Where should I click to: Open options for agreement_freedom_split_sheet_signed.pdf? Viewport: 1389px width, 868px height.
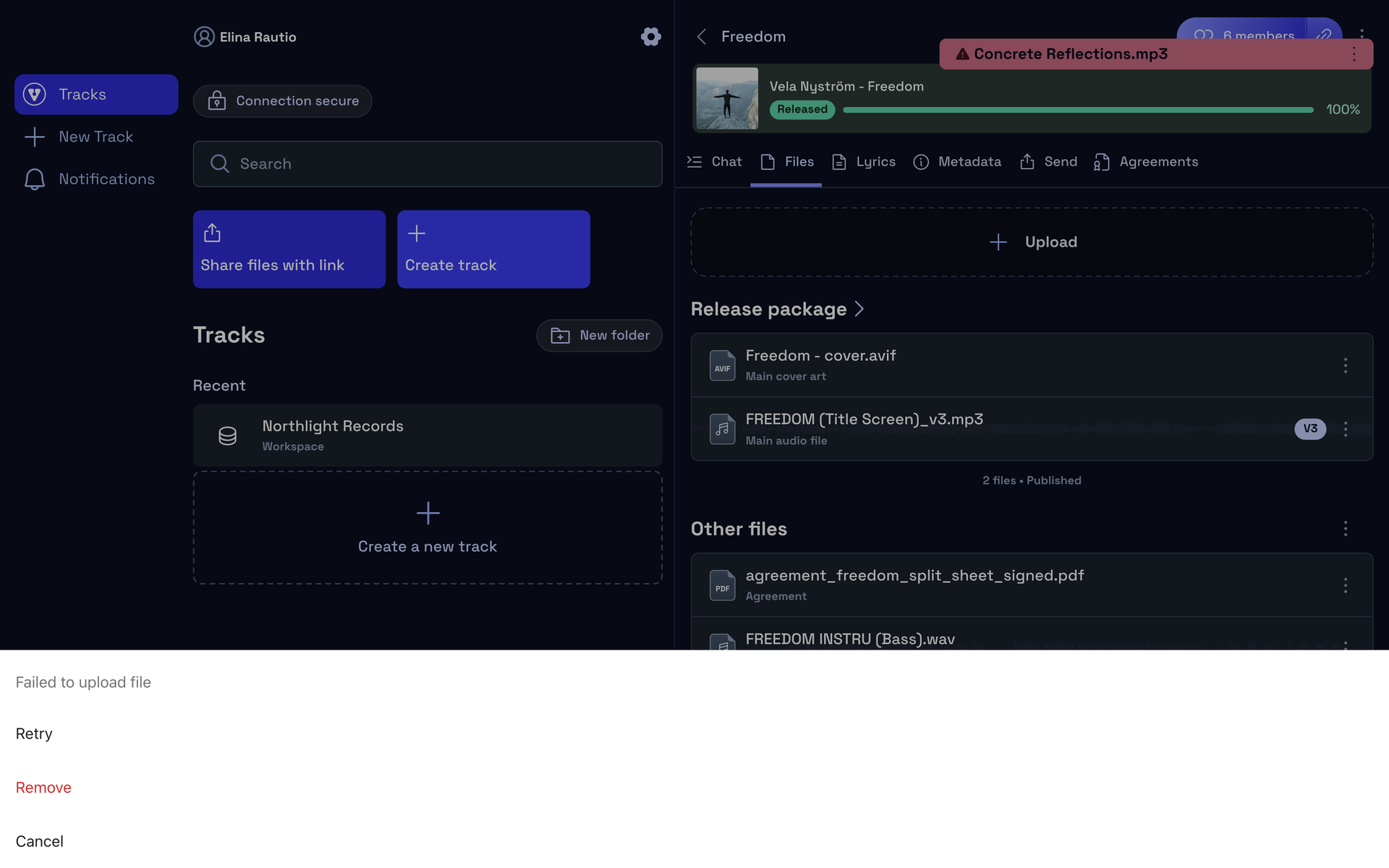tap(1346, 585)
